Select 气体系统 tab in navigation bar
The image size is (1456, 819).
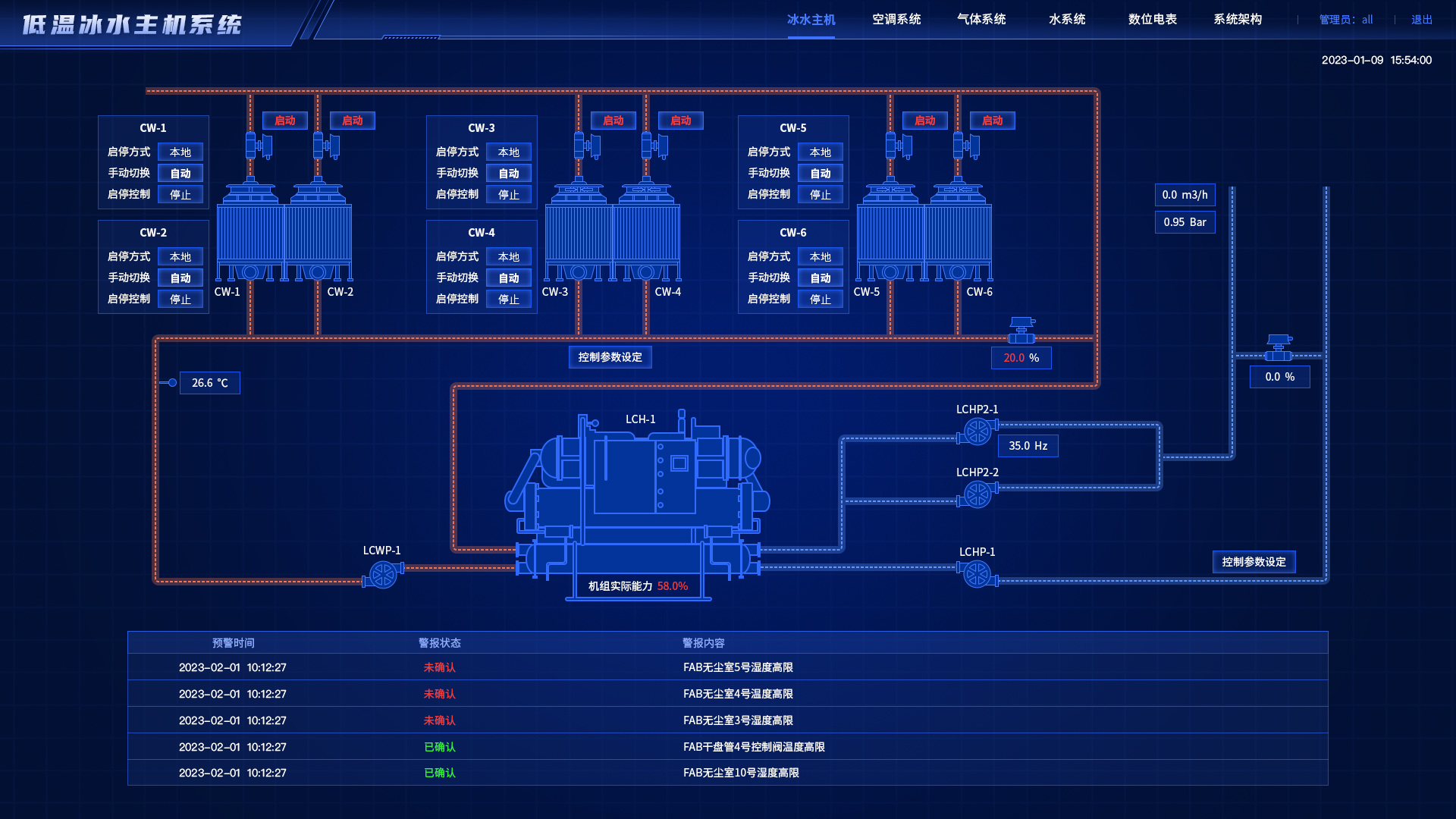[982, 19]
